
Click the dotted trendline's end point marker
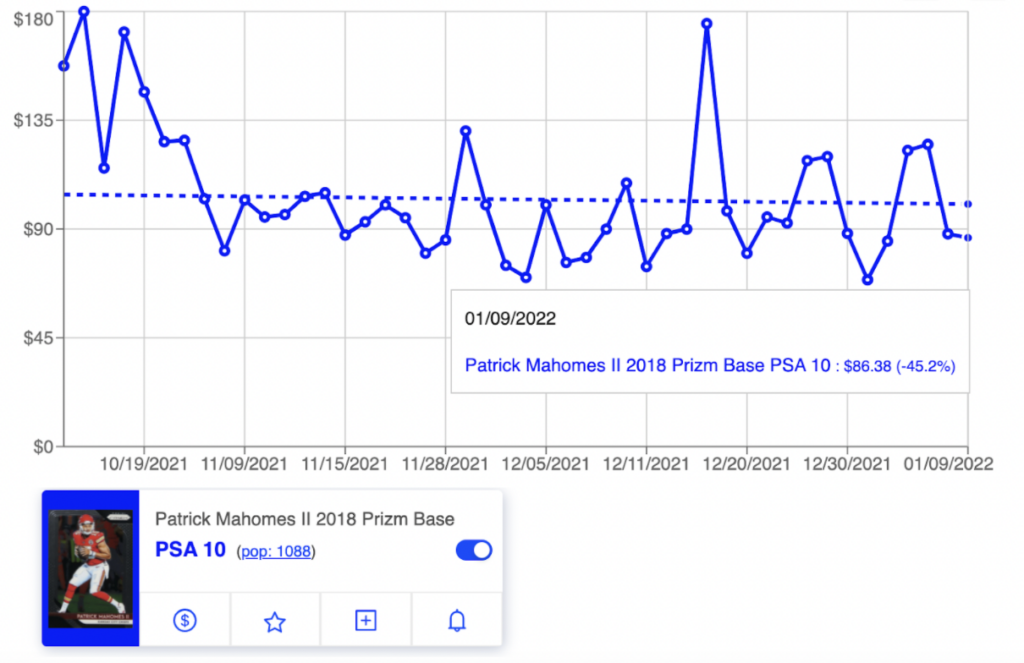(x=968, y=204)
